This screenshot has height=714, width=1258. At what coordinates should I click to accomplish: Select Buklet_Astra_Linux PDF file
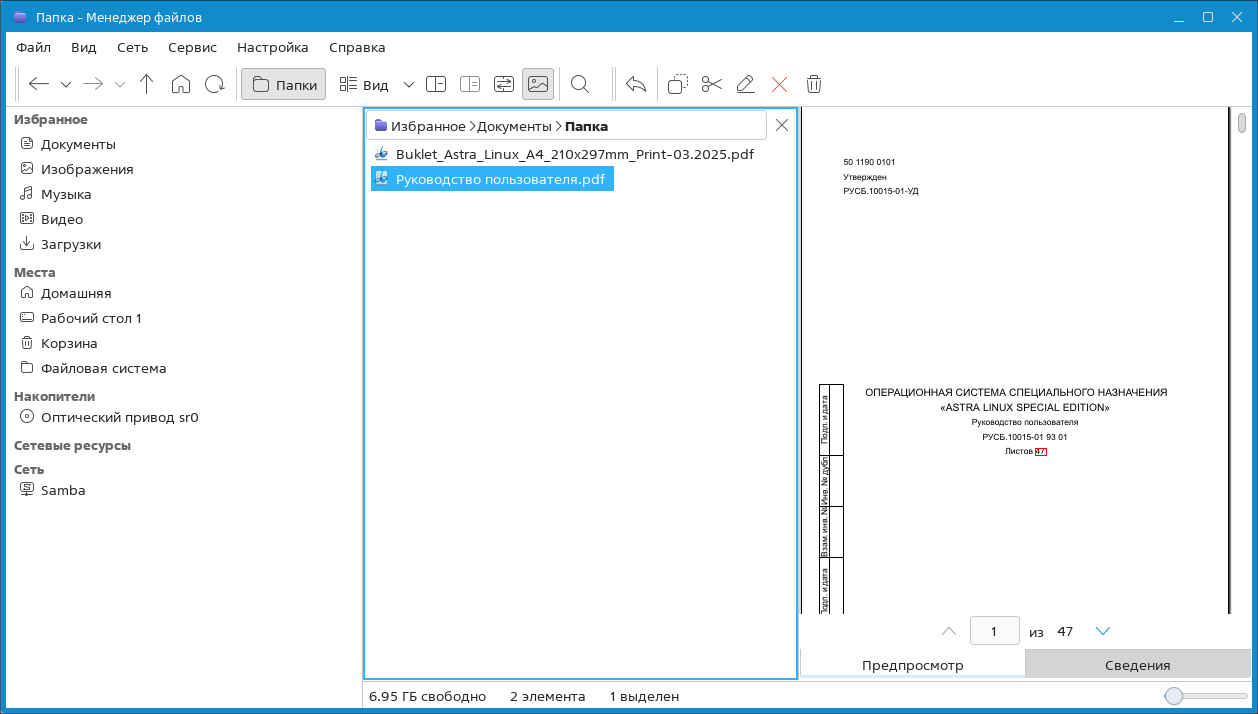(x=574, y=154)
